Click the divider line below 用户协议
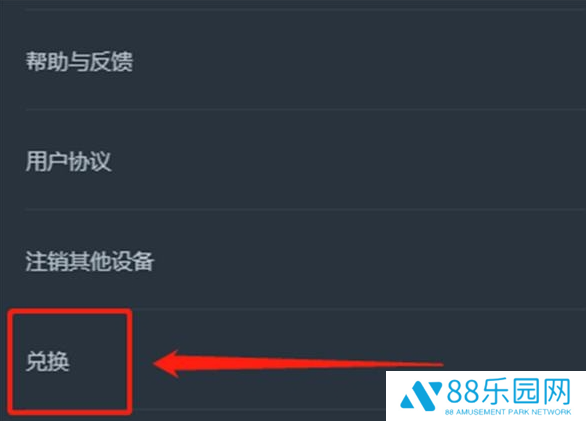Image resolution: width=586 pixels, height=421 pixels. coord(305,209)
